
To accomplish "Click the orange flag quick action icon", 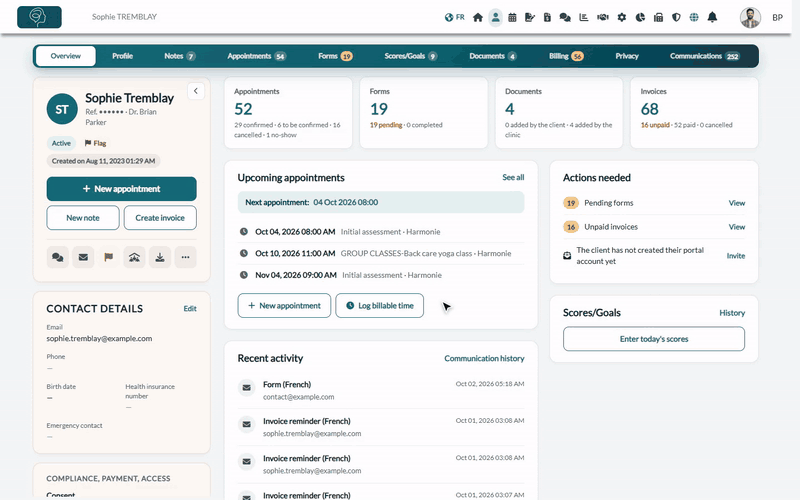I will (109, 257).
